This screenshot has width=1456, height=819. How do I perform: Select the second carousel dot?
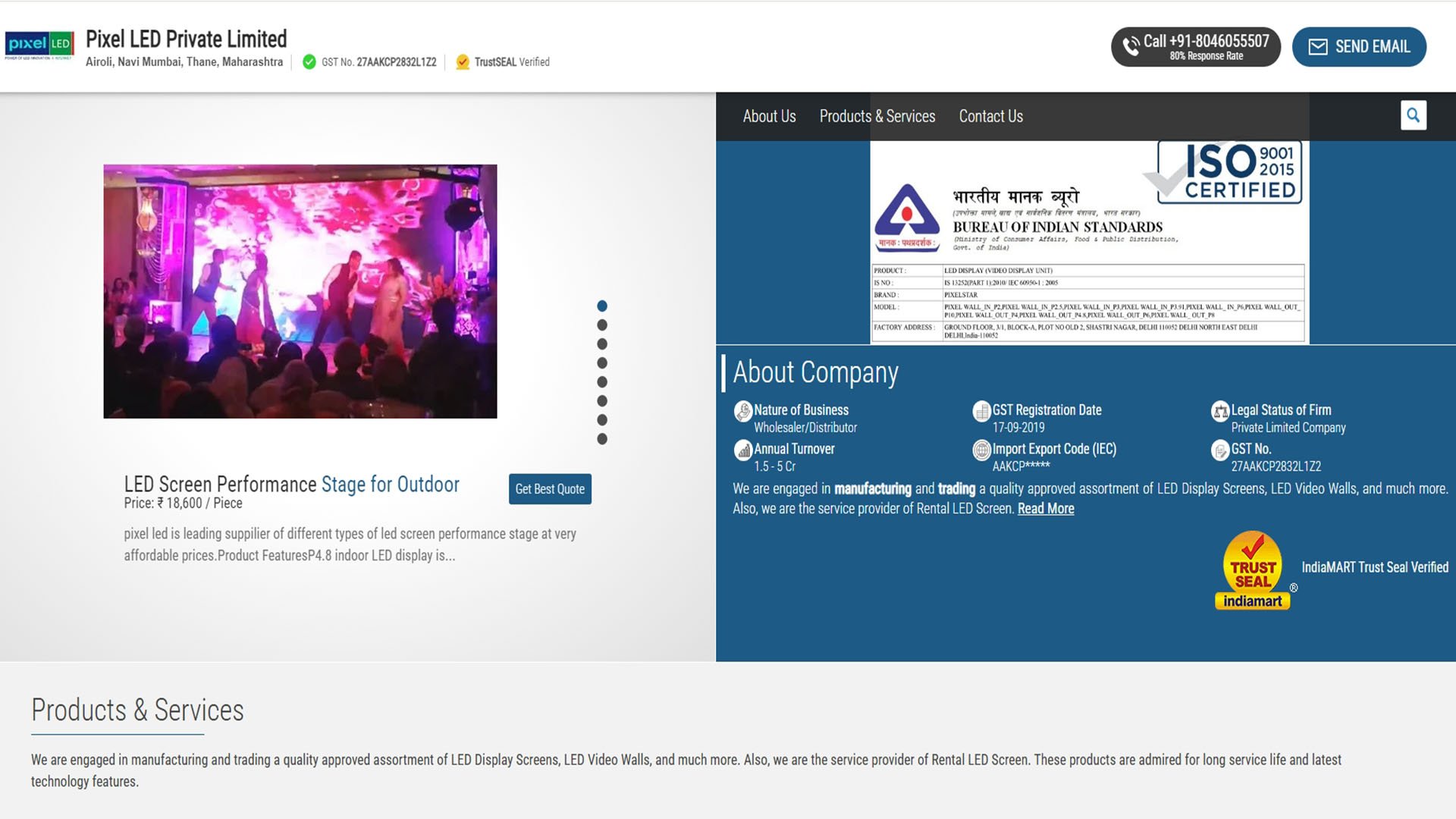pos(602,325)
